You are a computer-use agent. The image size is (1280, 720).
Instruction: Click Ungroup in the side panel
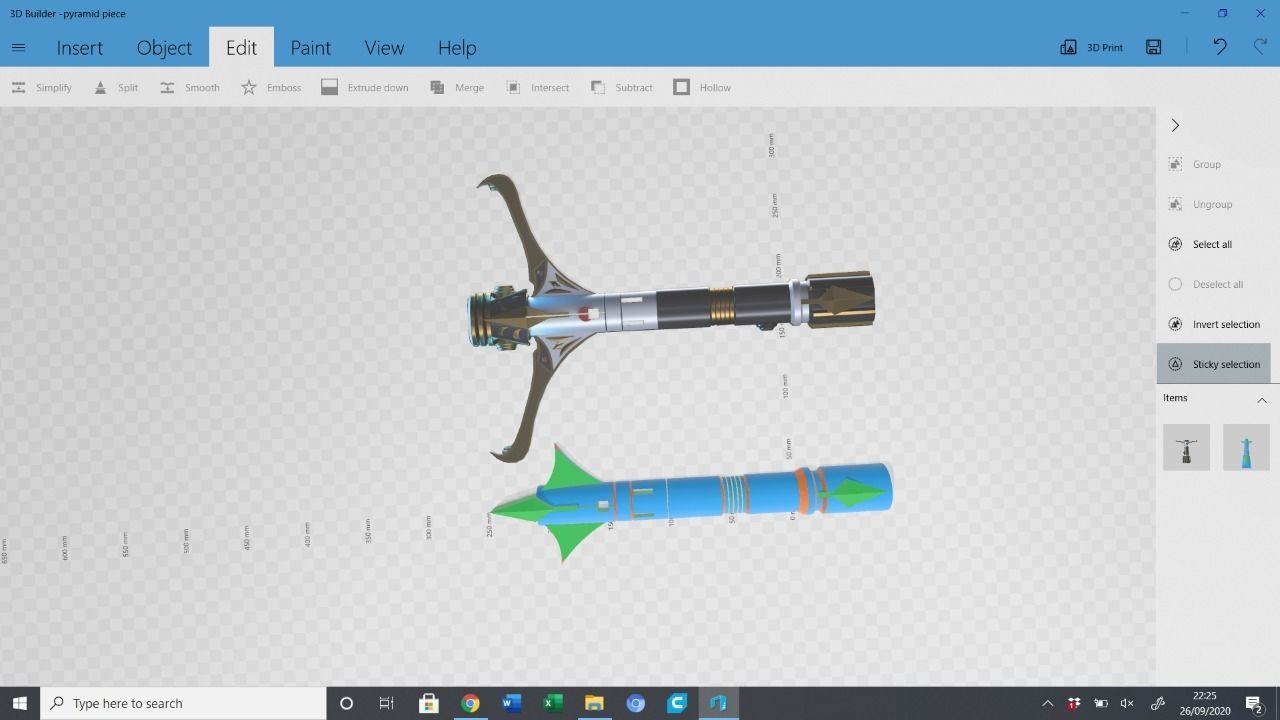pyautogui.click(x=1199, y=204)
